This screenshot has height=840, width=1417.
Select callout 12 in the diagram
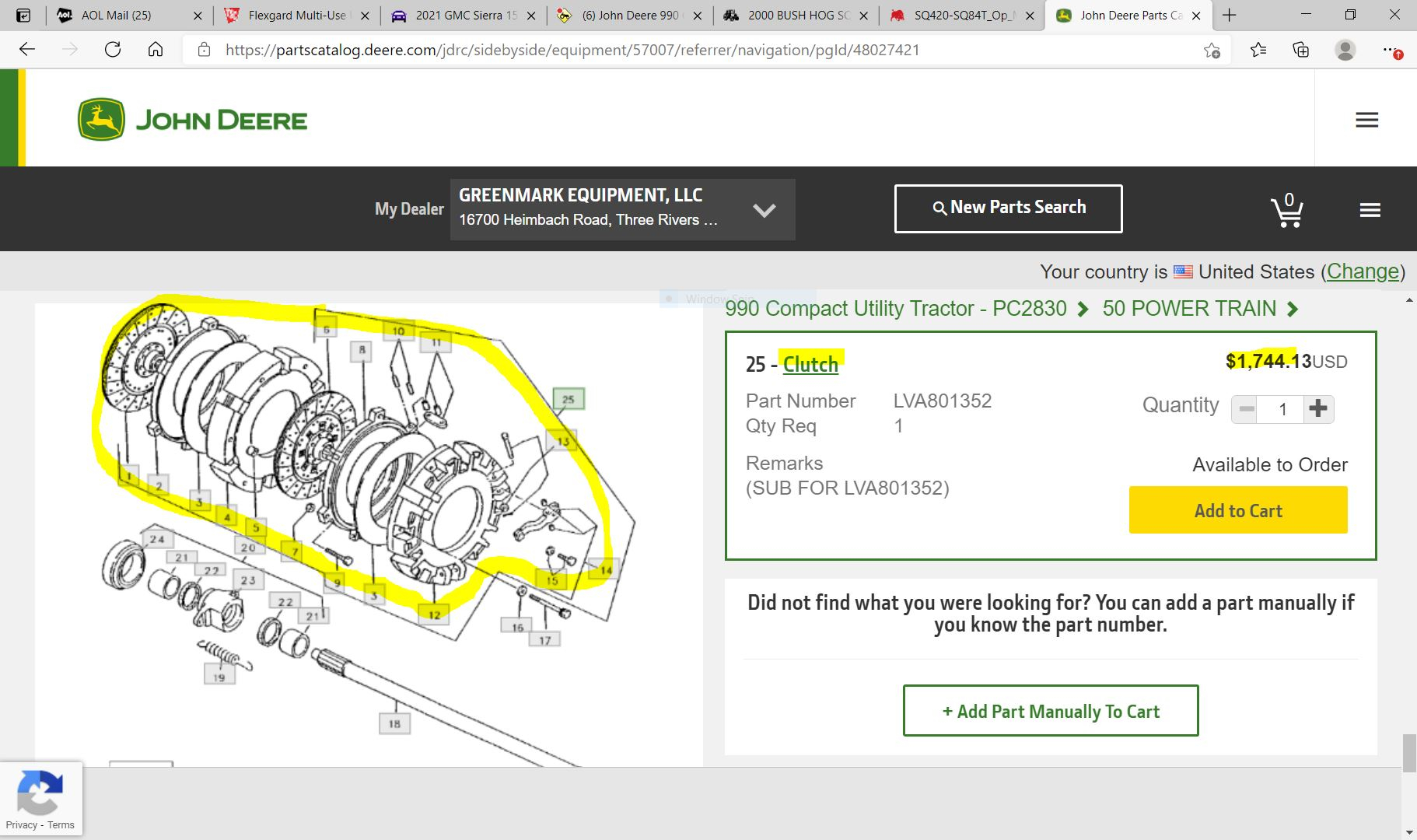(434, 614)
